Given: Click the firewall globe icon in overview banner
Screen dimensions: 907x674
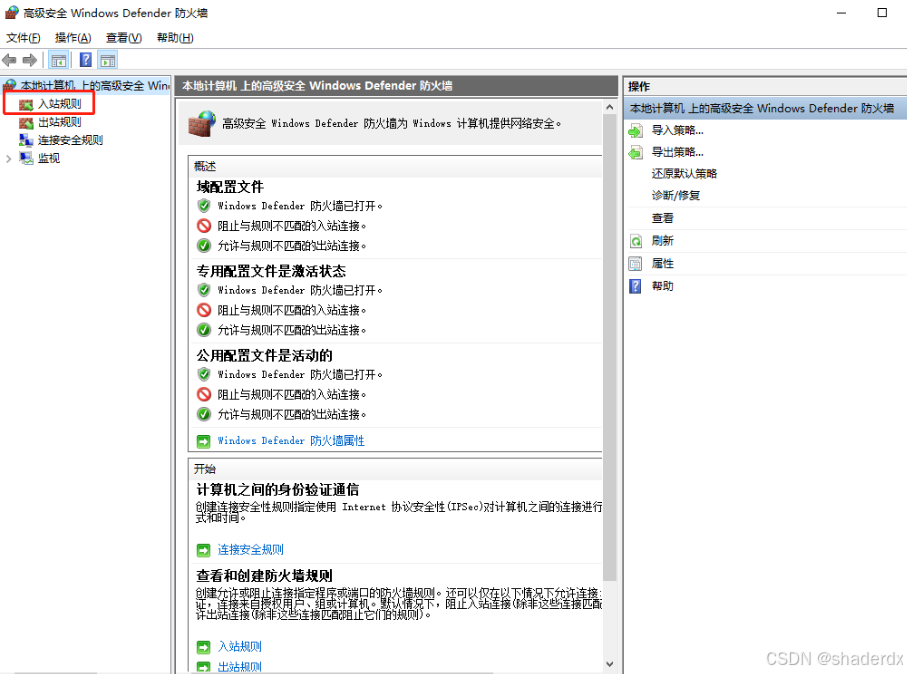Looking at the screenshot, I should 202,124.
